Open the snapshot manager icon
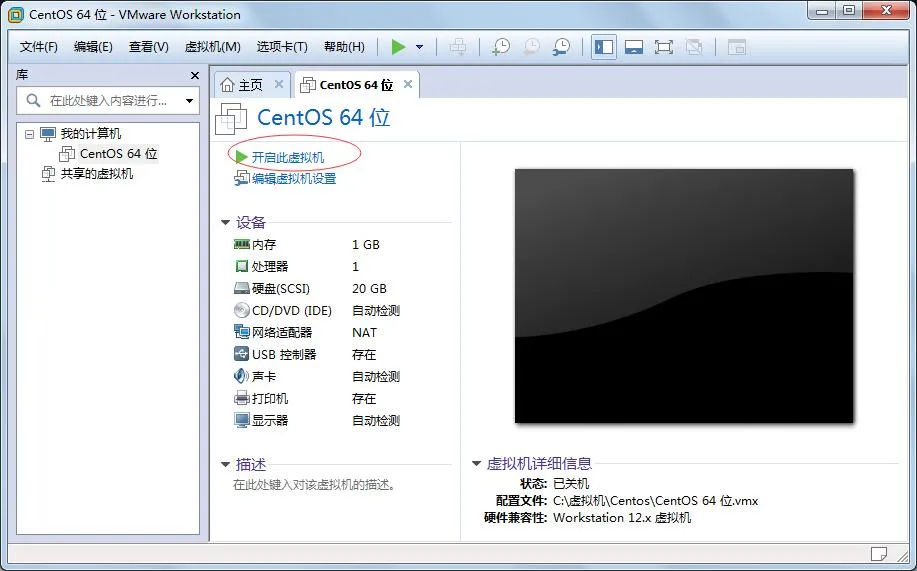This screenshot has width=917, height=571. 561,47
